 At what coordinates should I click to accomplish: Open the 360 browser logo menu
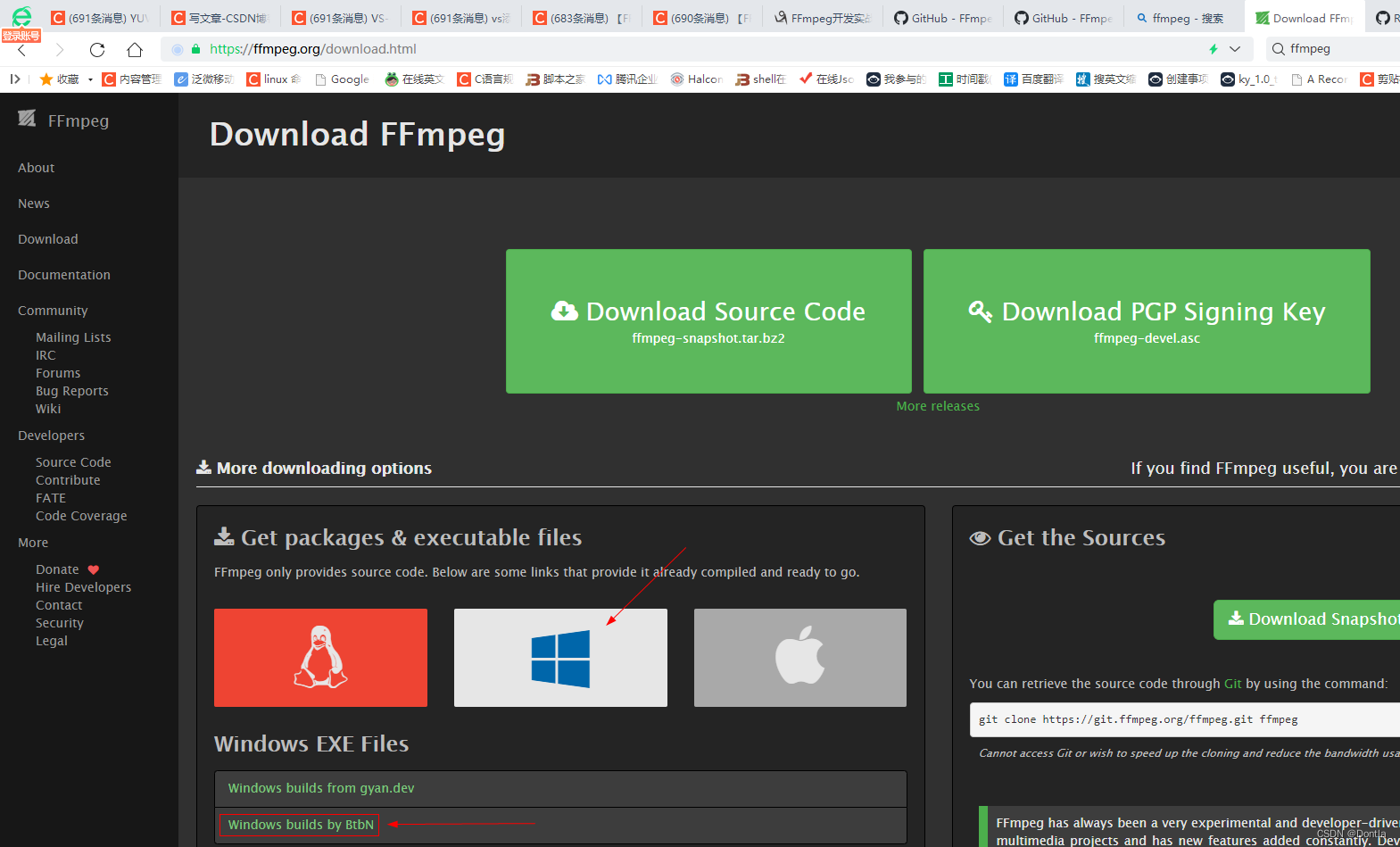(x=21, y=16)
